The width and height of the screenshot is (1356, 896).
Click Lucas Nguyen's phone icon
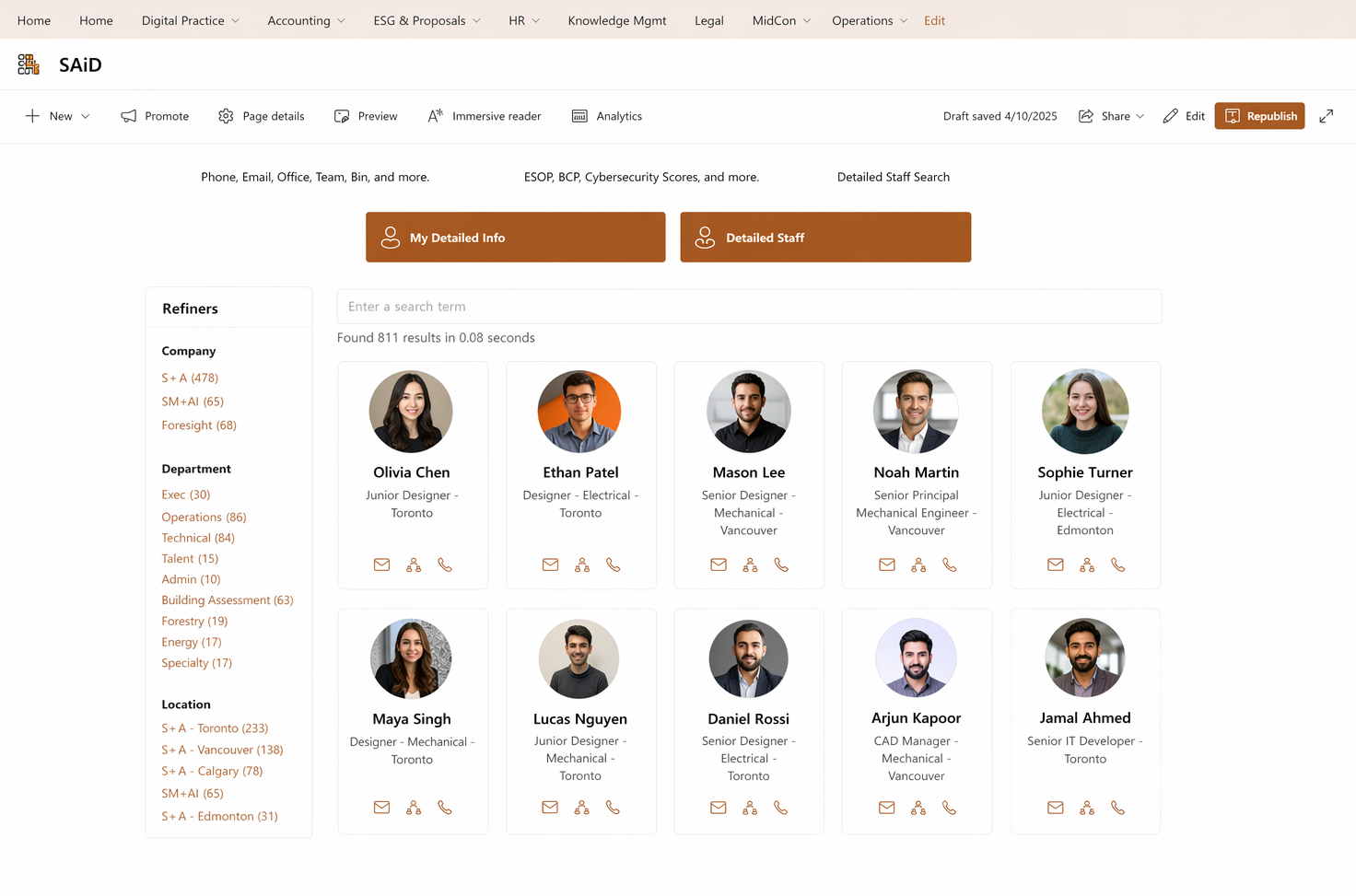pyautogui.click(x=613, y=808)
